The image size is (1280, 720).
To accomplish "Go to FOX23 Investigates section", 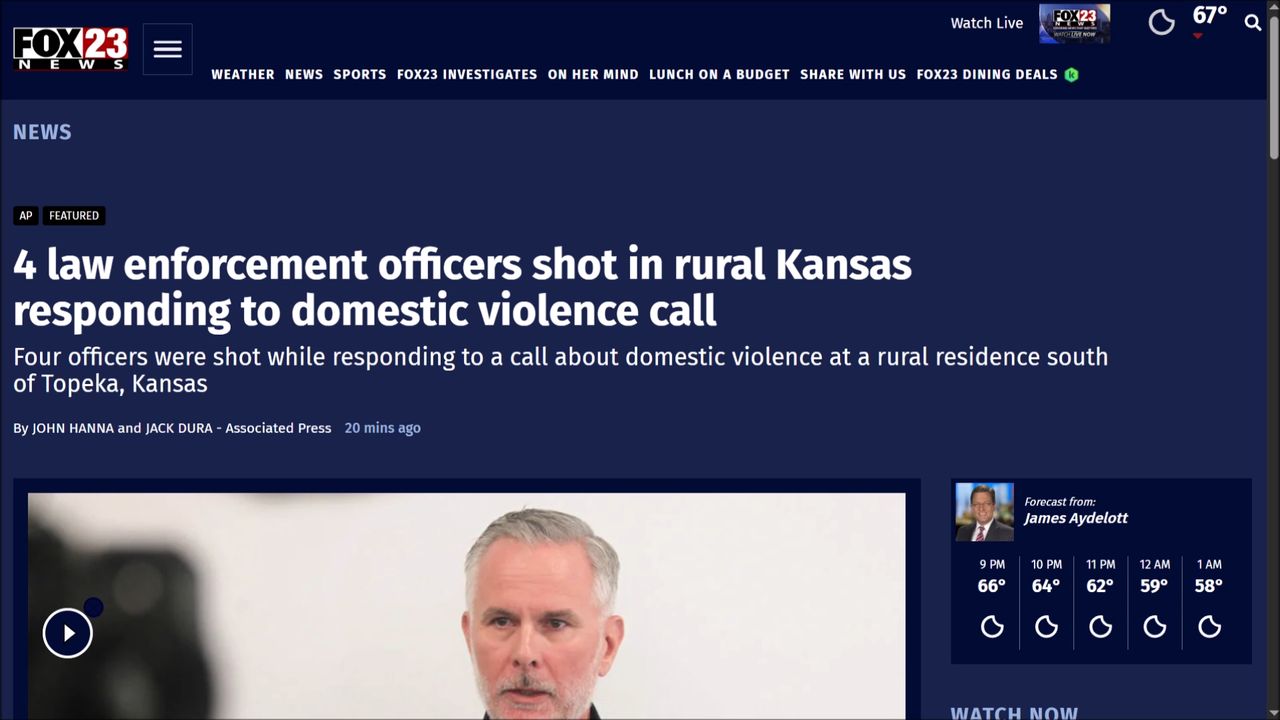I will [467, 74].
